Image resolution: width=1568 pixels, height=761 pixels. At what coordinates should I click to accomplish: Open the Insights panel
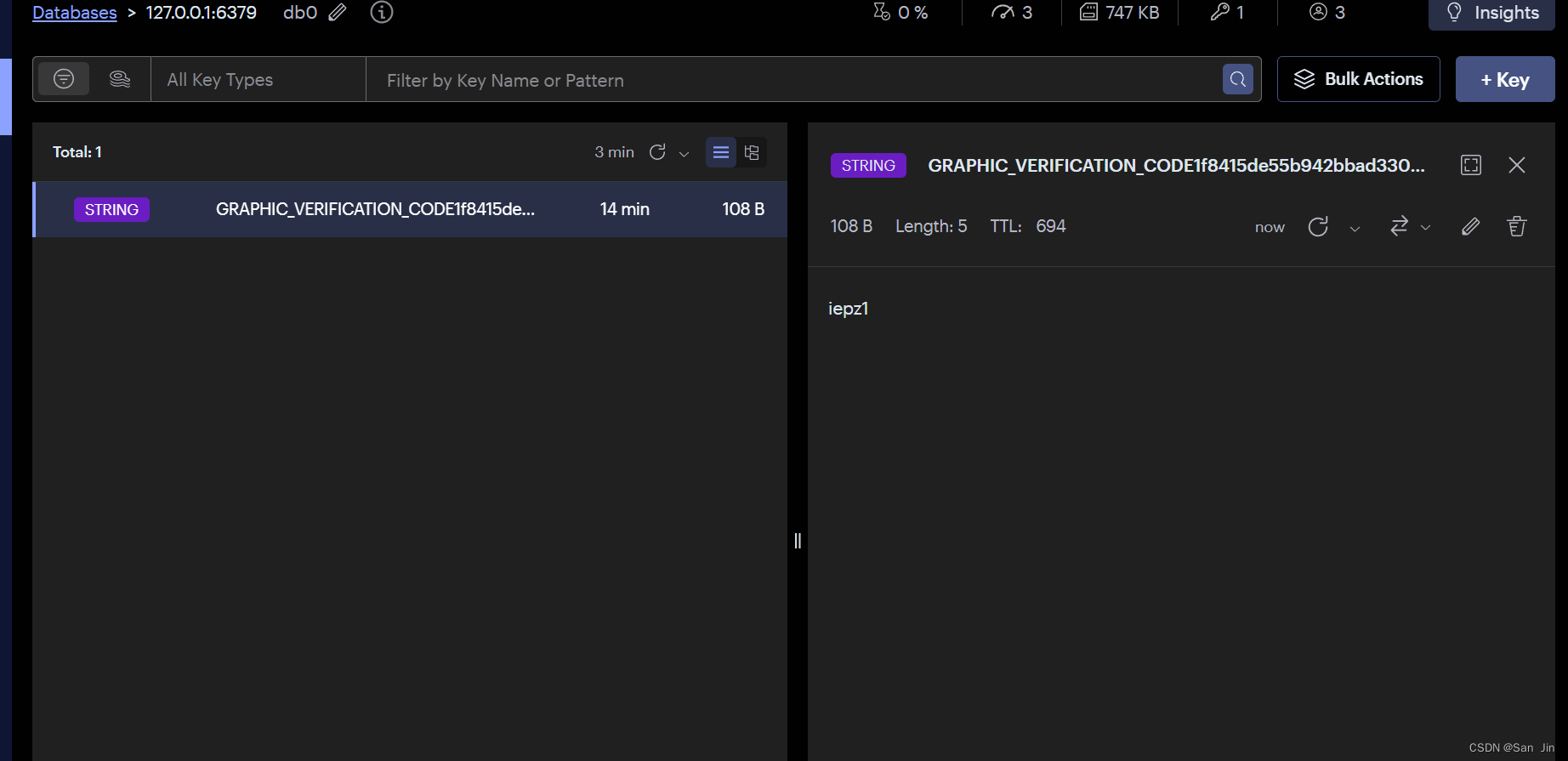point(1491,13)
